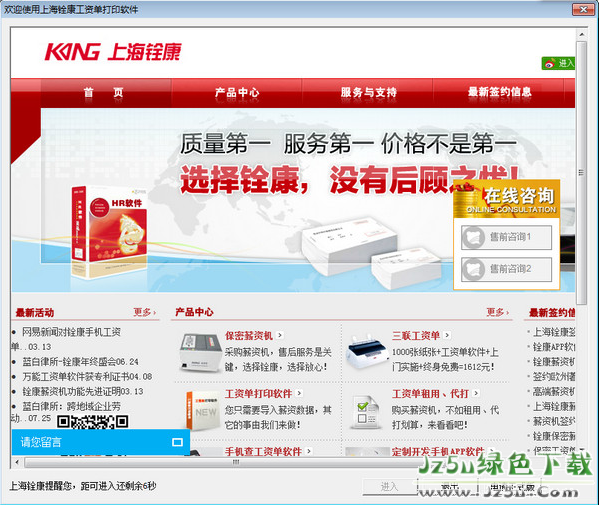Click the horizontal scrollbar left arrow

pyautogui.click(x=17, y=462)
